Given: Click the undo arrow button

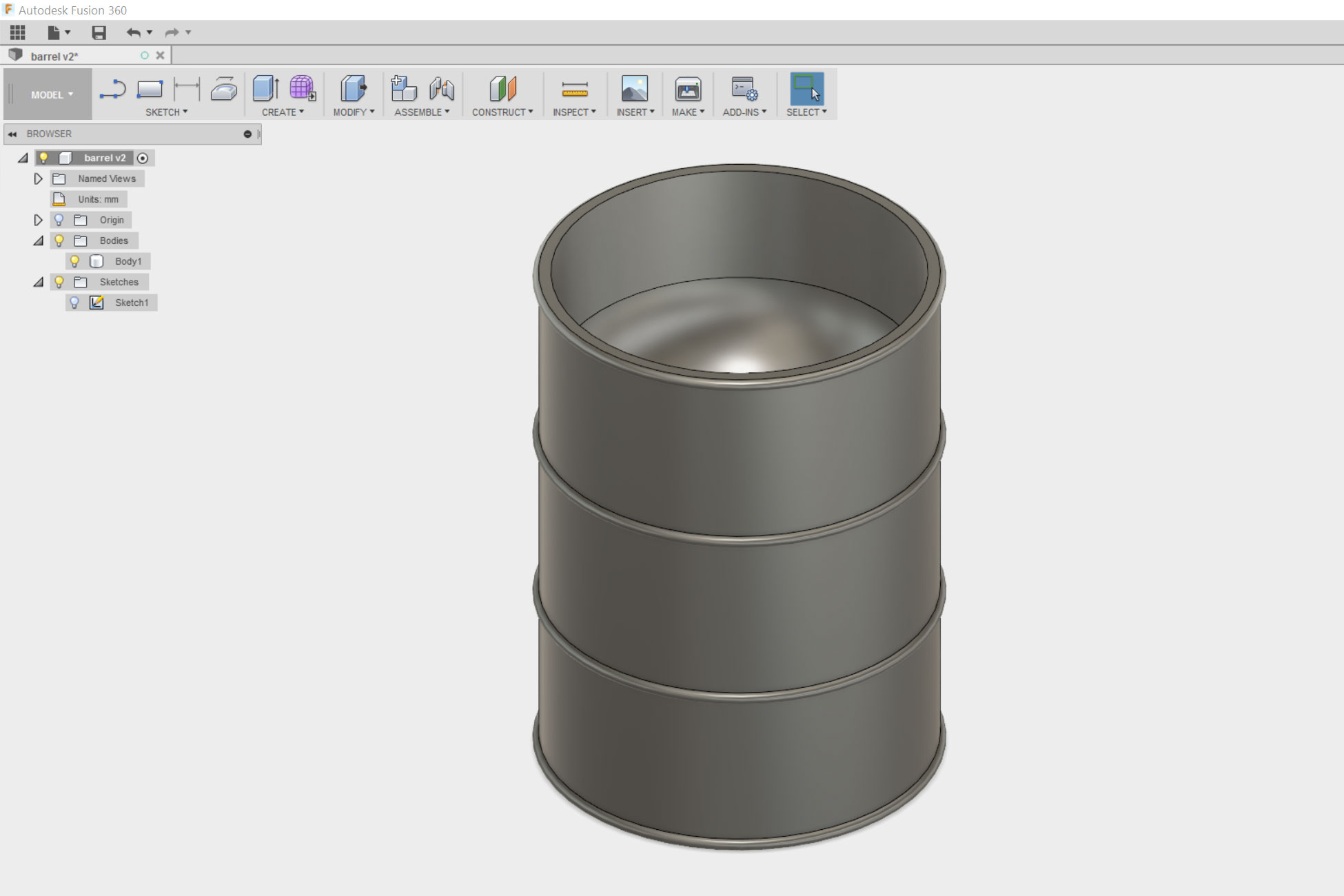Looking at the screenshot, I should [x=134, y=32].
